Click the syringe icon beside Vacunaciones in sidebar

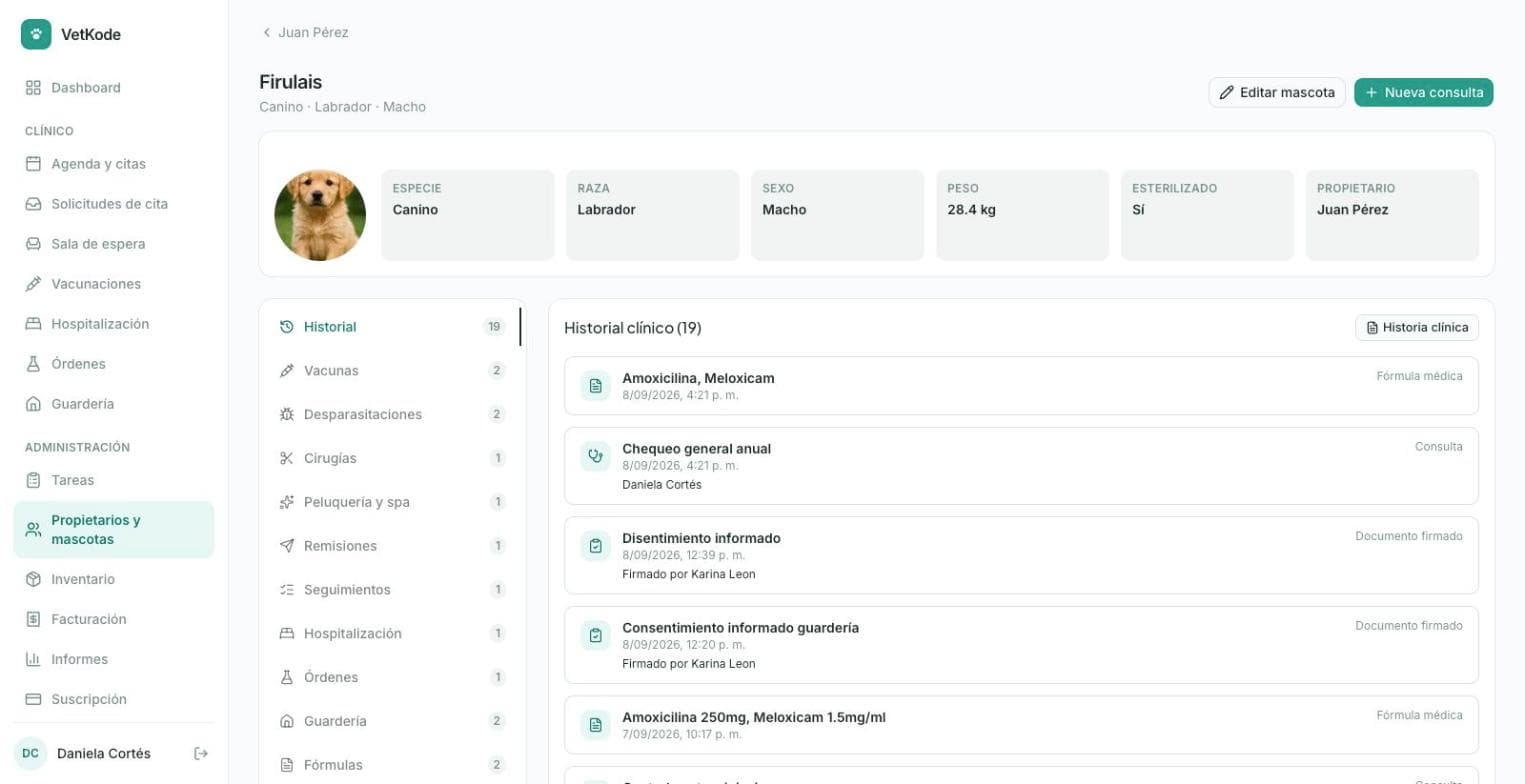click(33, 284)
